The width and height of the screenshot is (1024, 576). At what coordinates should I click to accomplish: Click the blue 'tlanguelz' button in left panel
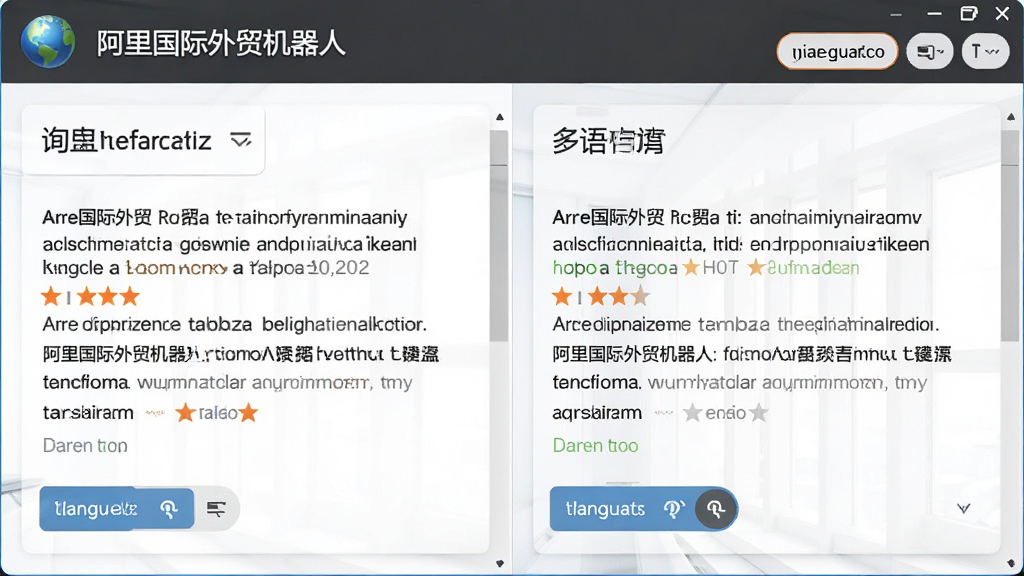point(117,509)
